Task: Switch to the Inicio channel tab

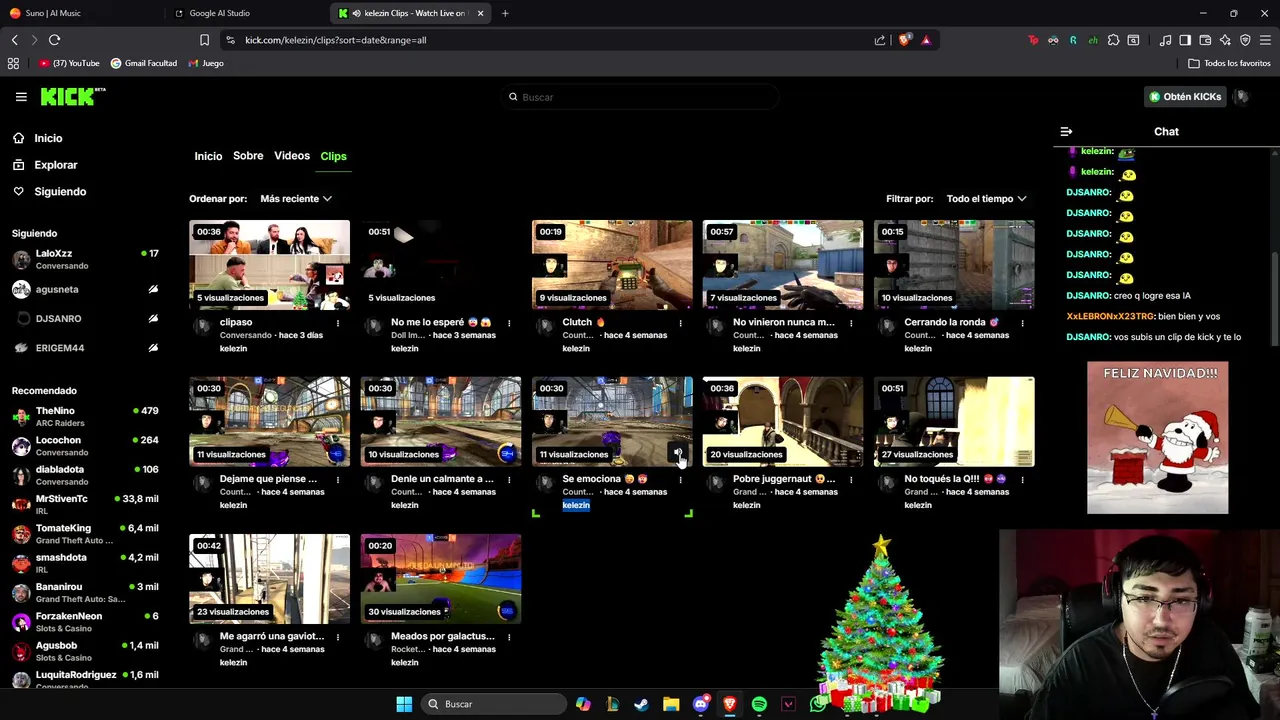Action: 208,156
